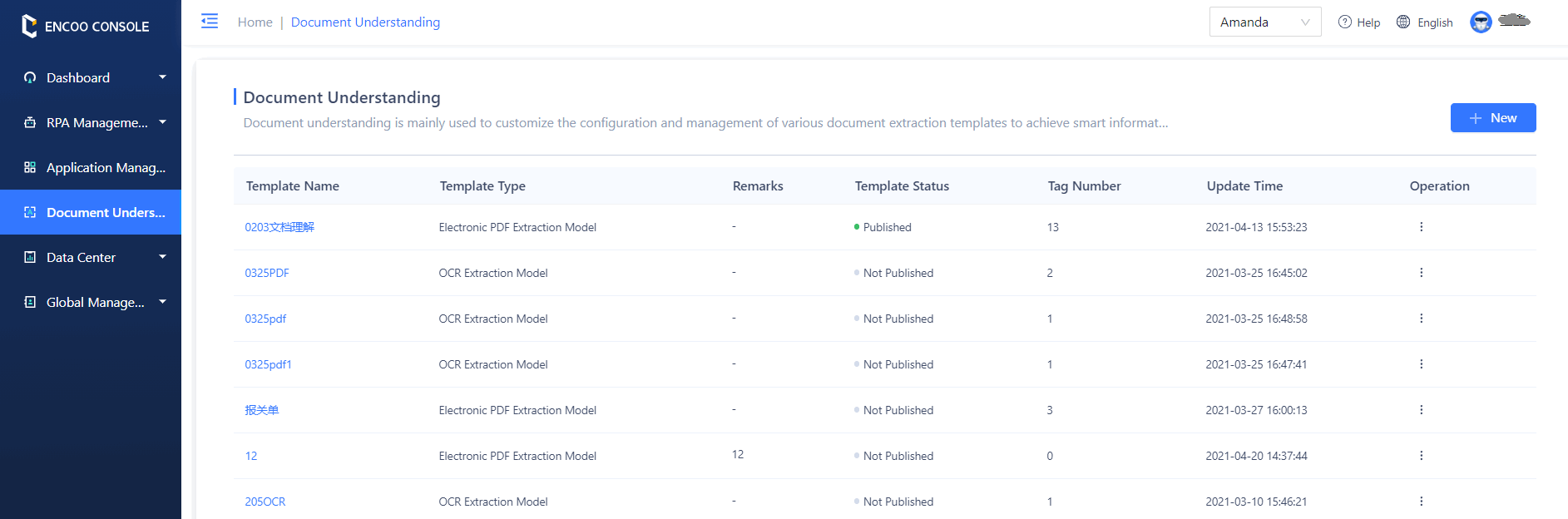1568x519 pixels.
Task: Select Application Management in the sidebar
Action: (91, 167)
